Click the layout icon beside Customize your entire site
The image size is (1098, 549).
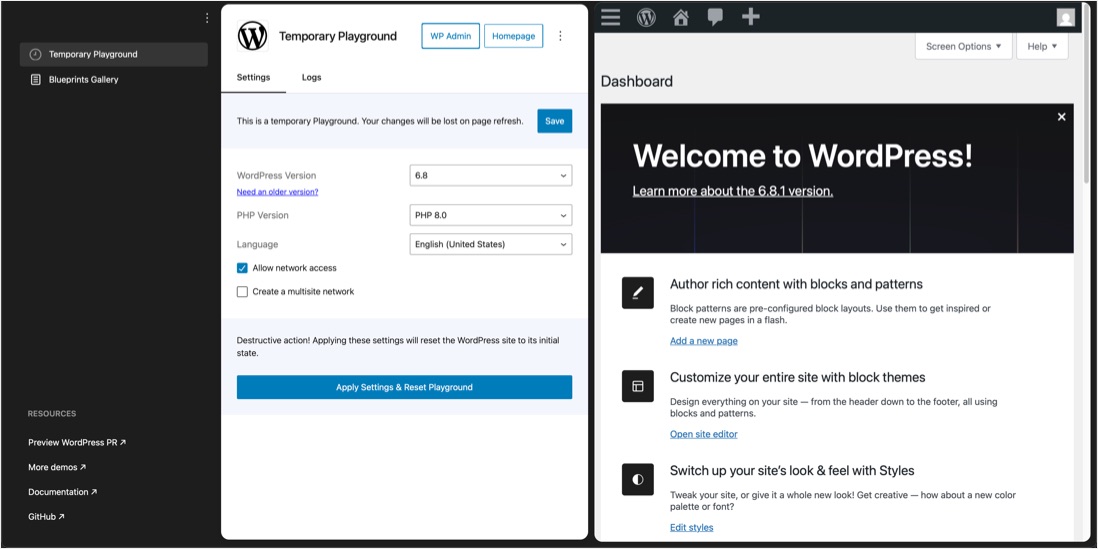coord(637,386)
